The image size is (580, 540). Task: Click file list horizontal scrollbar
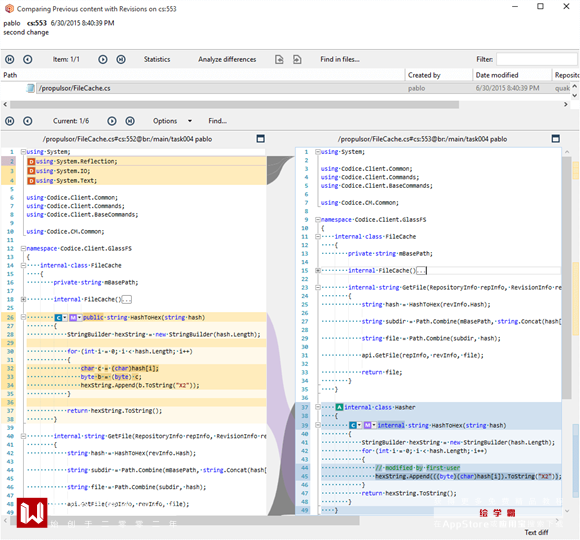pos(235,105)
